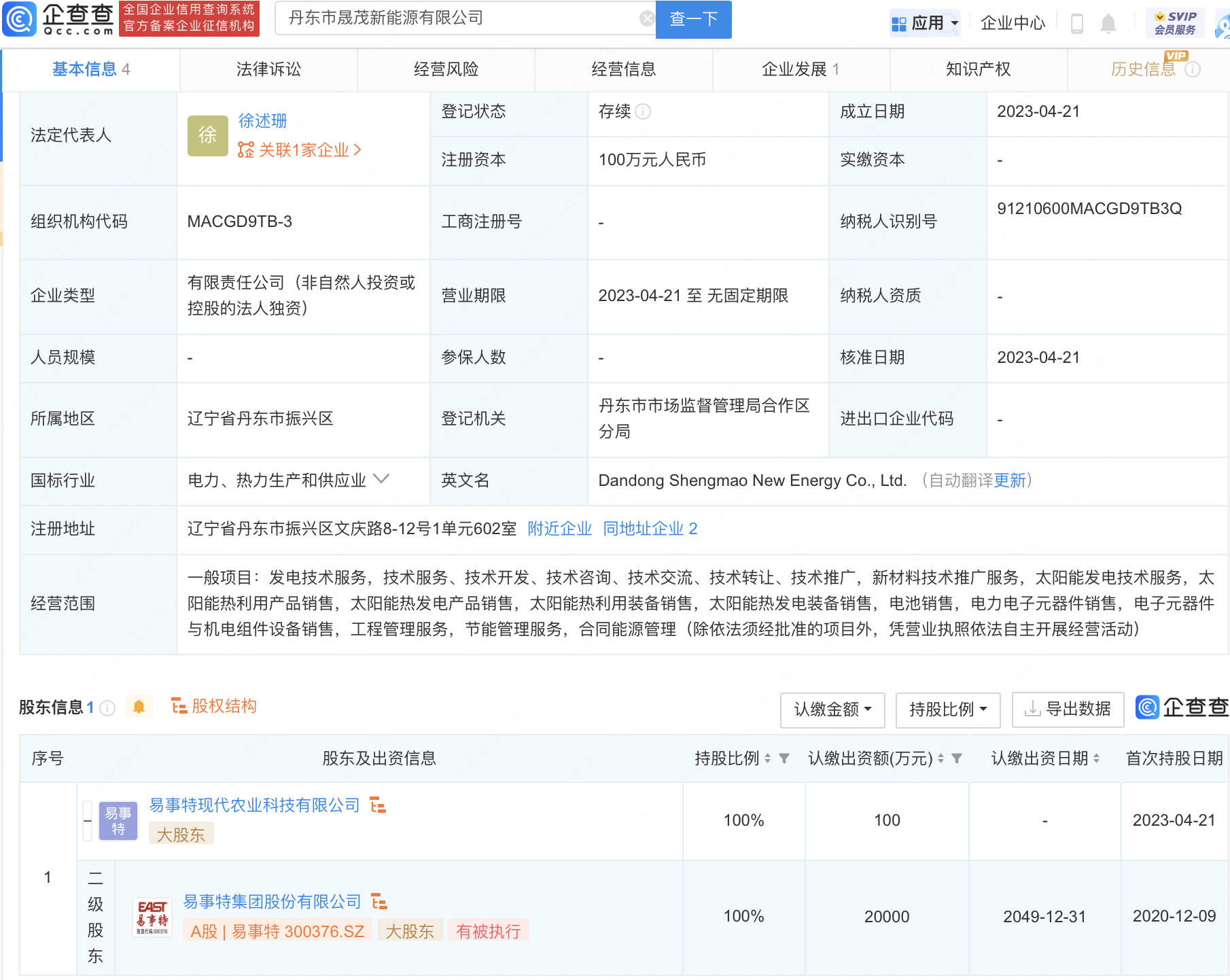Switch to 经营风险 tab

tap(446, 69)
